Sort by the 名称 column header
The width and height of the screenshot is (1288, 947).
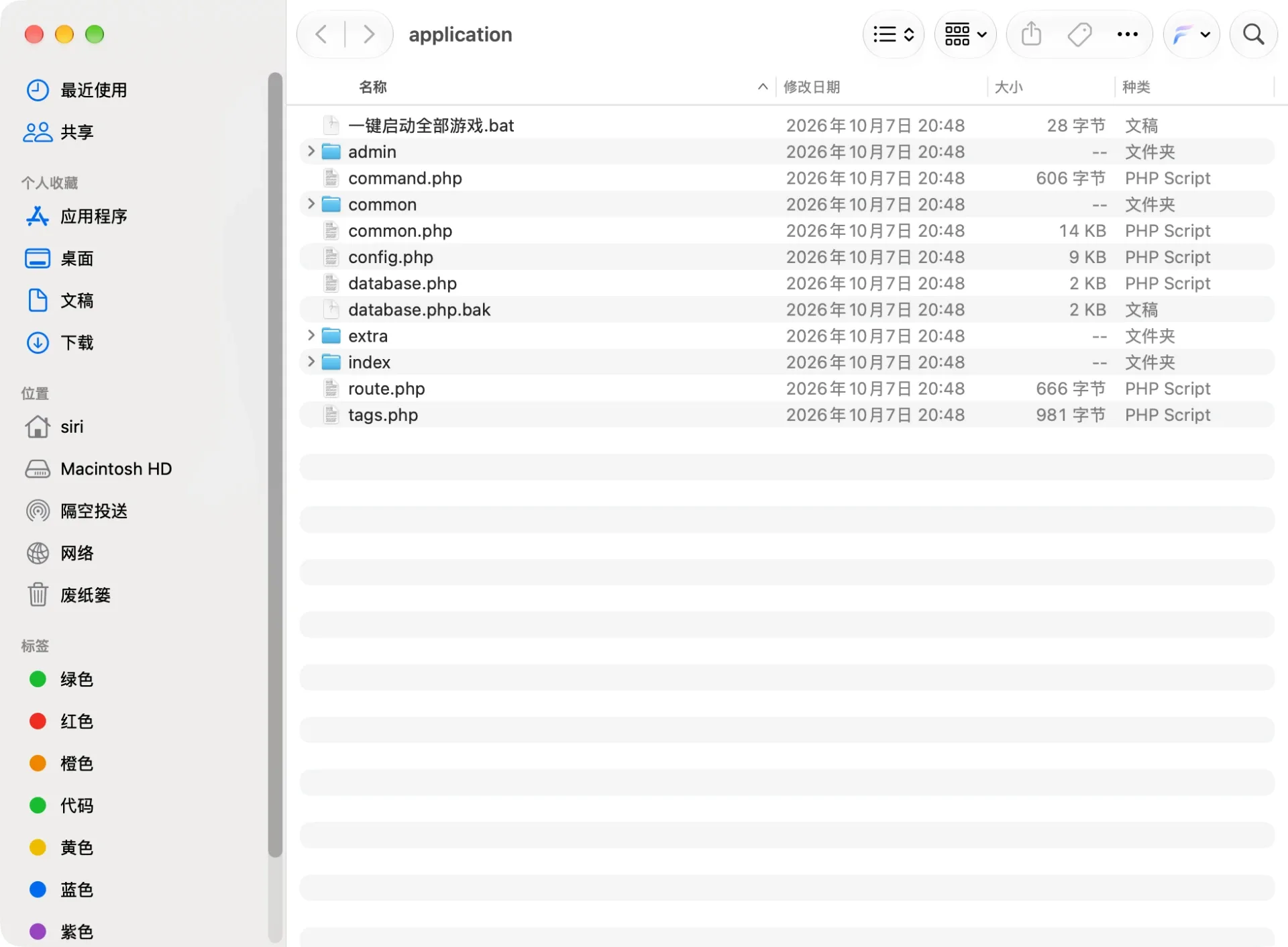tap(373, 87)
